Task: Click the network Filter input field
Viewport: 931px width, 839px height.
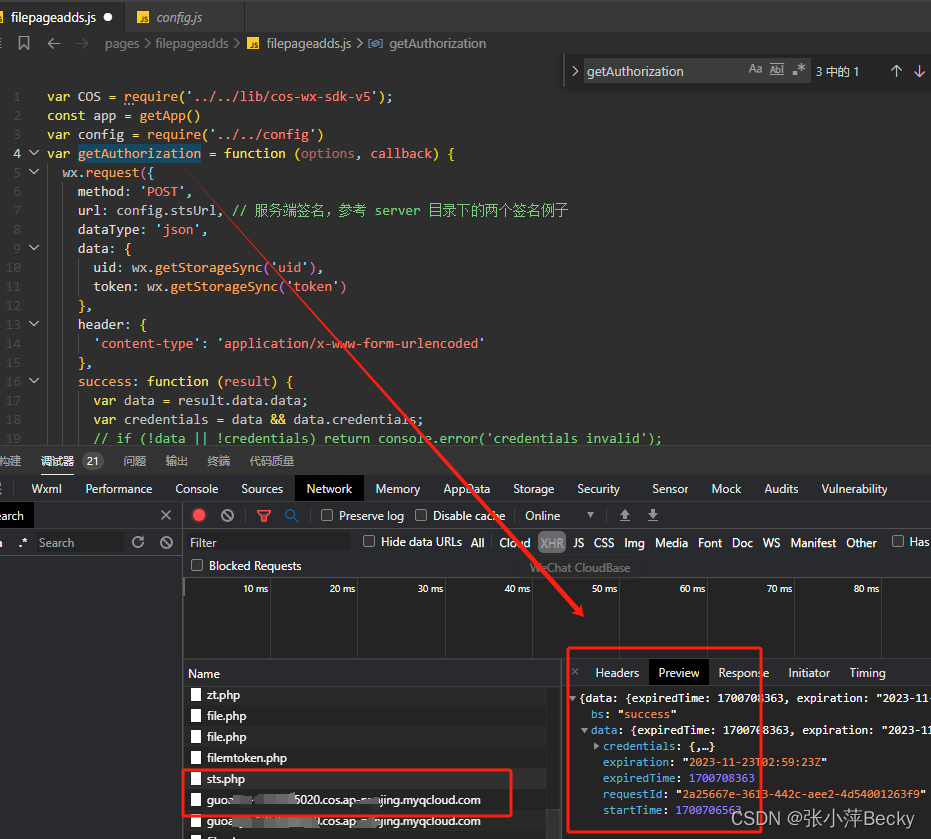Action: tap(268, 542)
